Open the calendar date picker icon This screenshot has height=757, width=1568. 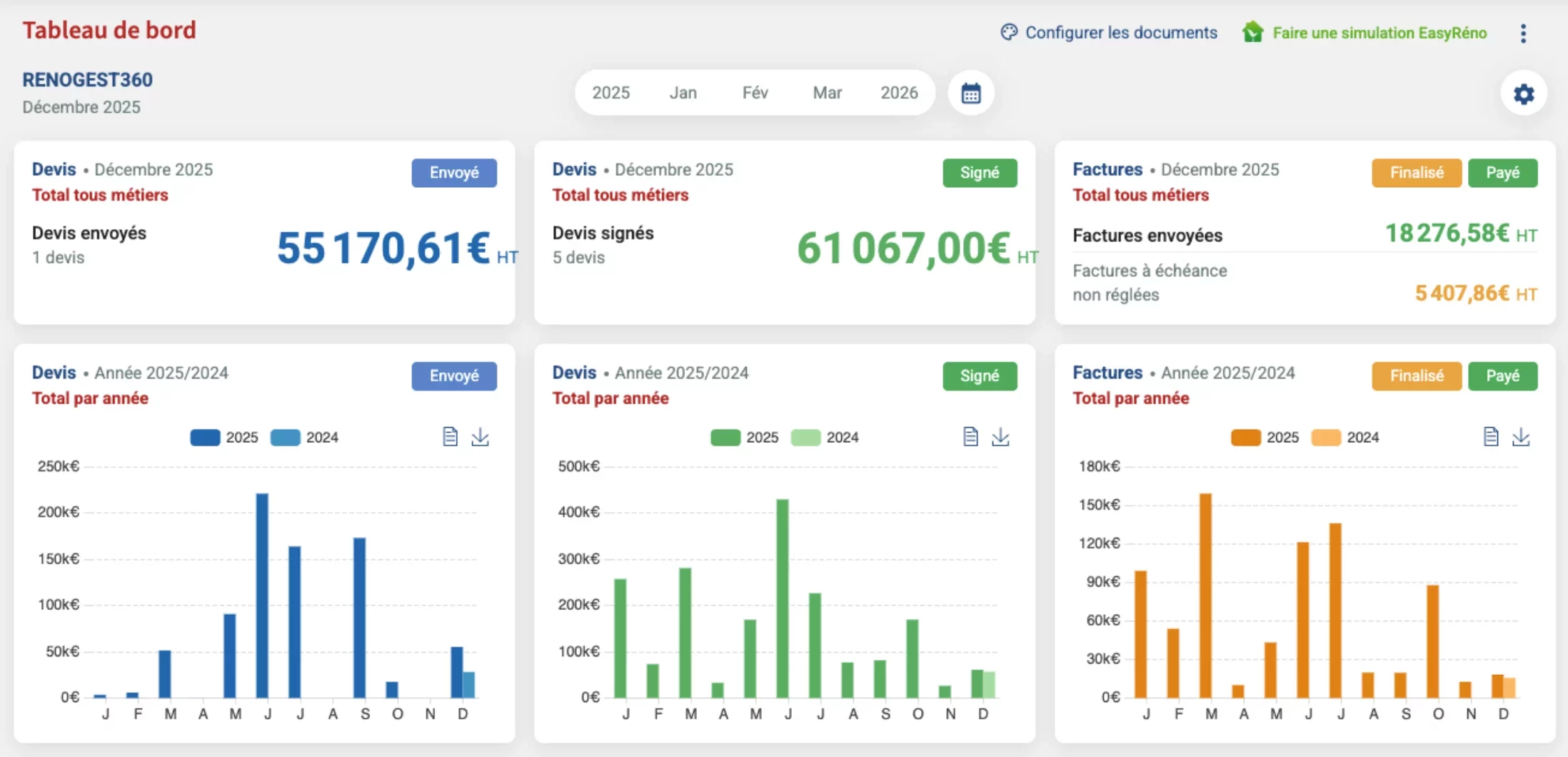point(970,93)
